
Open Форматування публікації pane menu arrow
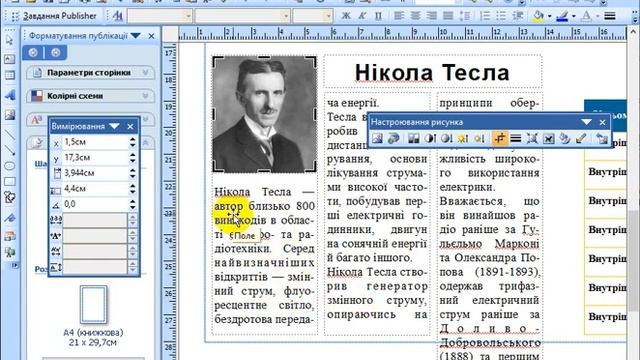[136, 36]
